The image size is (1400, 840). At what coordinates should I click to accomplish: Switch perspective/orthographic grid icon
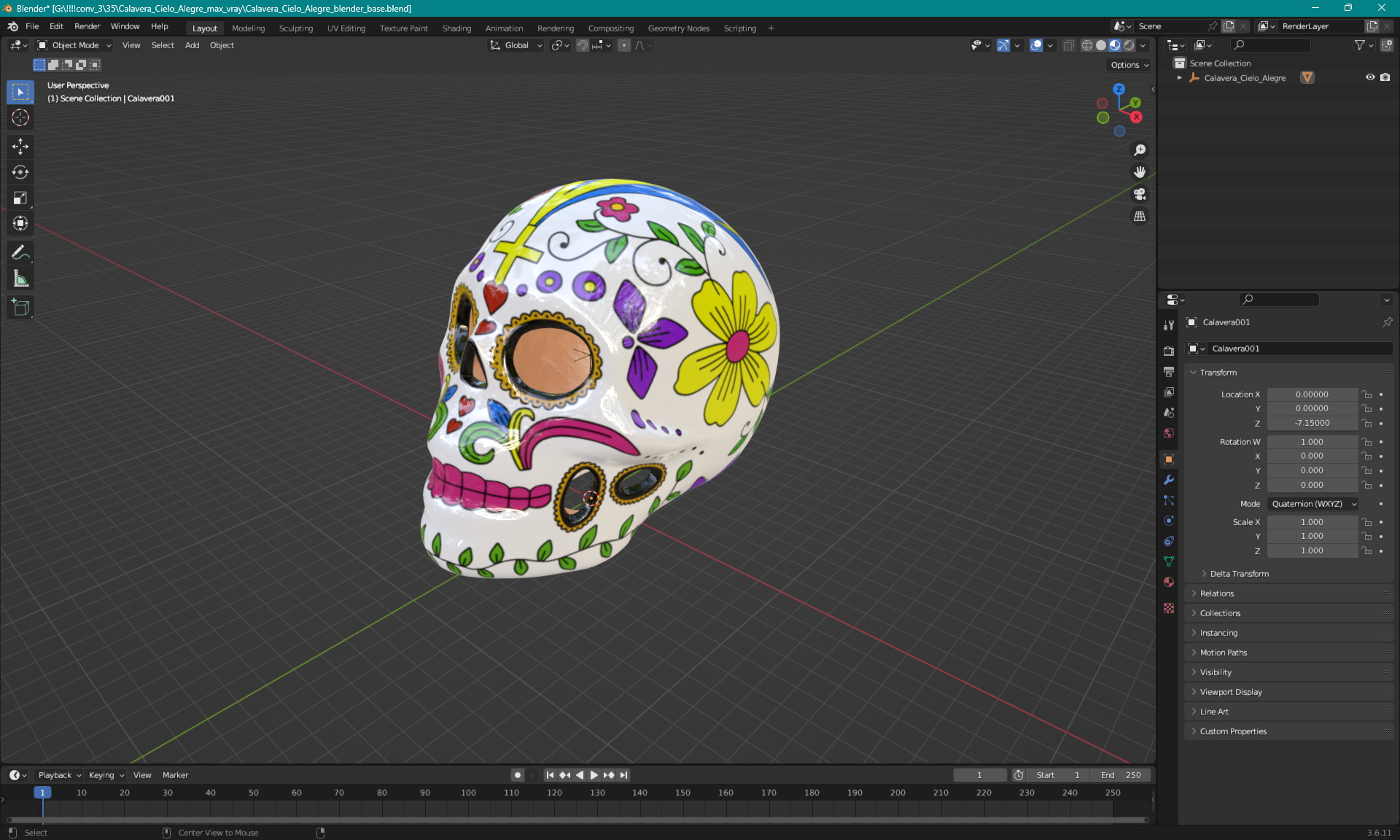click(x=1140, y=216)
